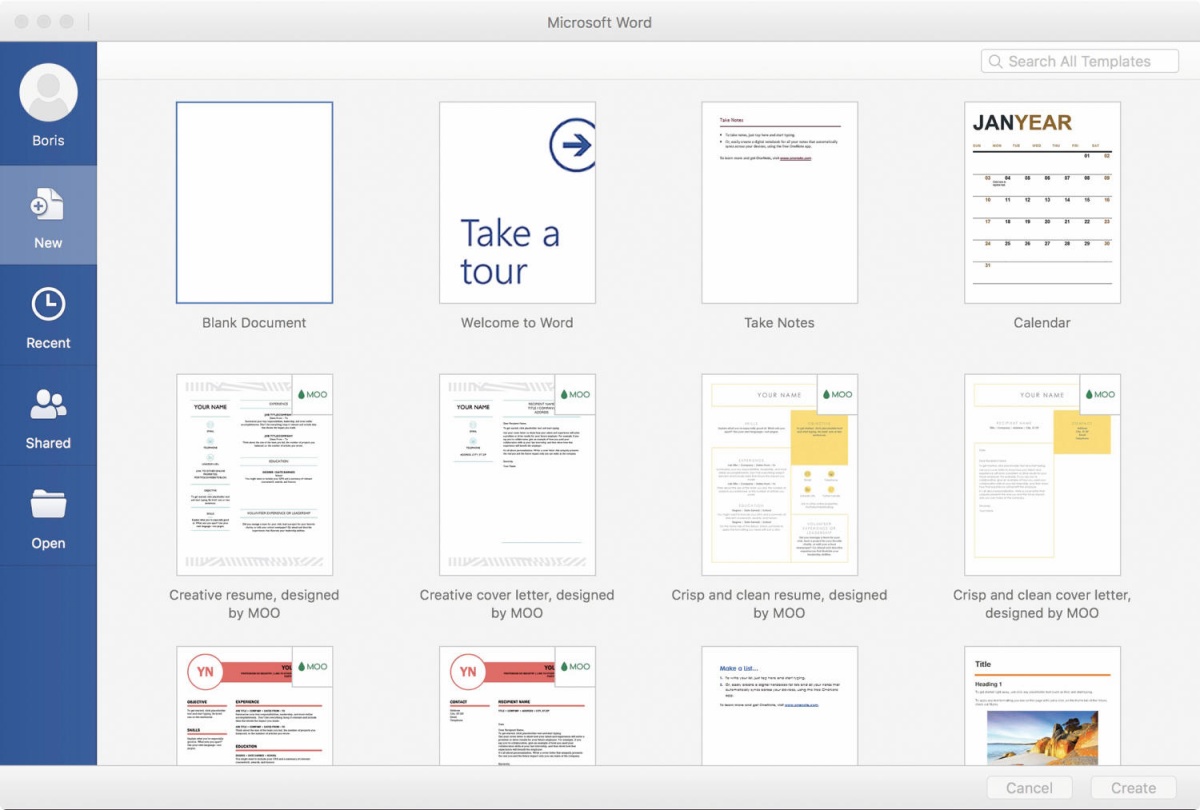Click the arrow circle on Take a tour

[x=574, y=146]
